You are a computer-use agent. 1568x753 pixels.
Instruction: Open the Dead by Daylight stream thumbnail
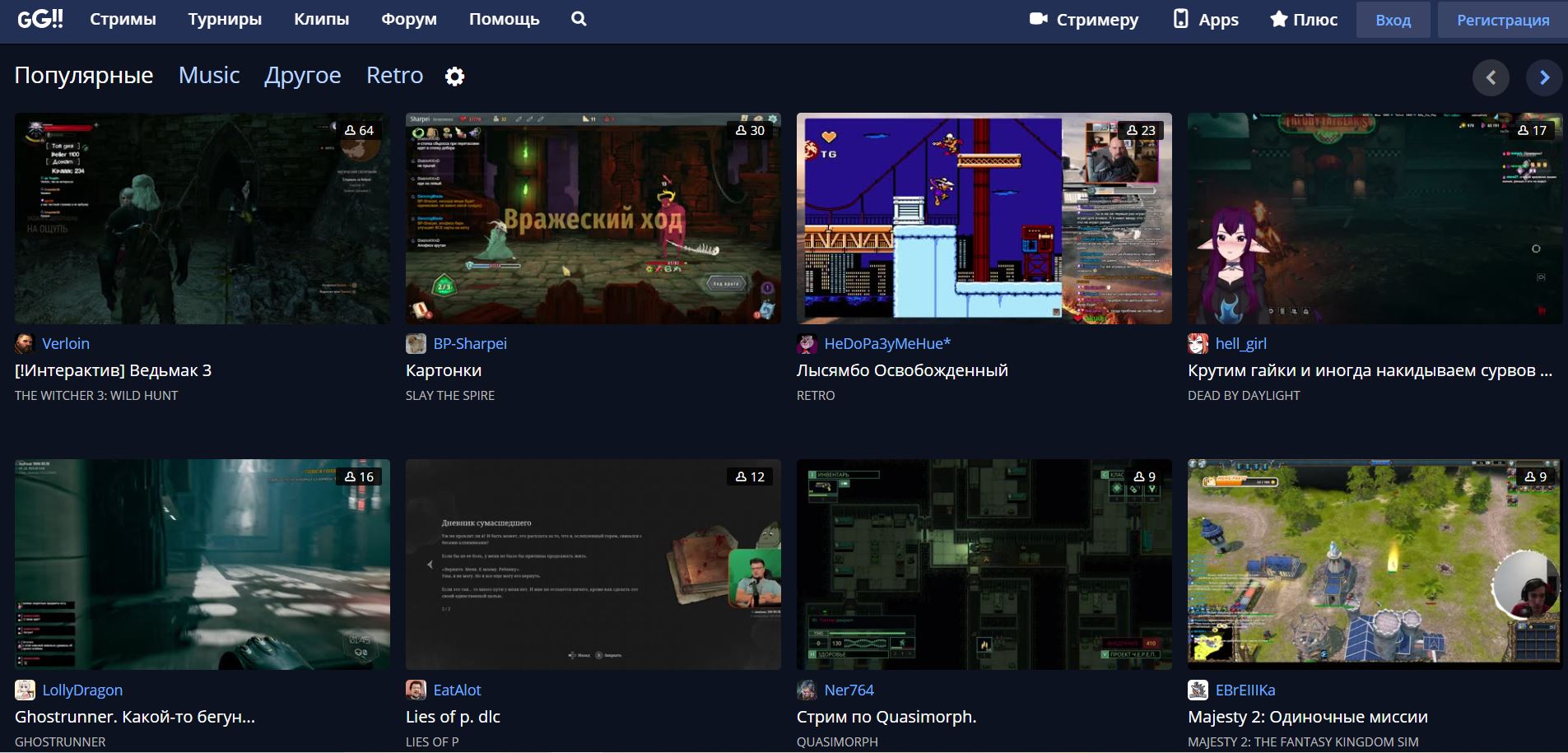[1375, 218]
